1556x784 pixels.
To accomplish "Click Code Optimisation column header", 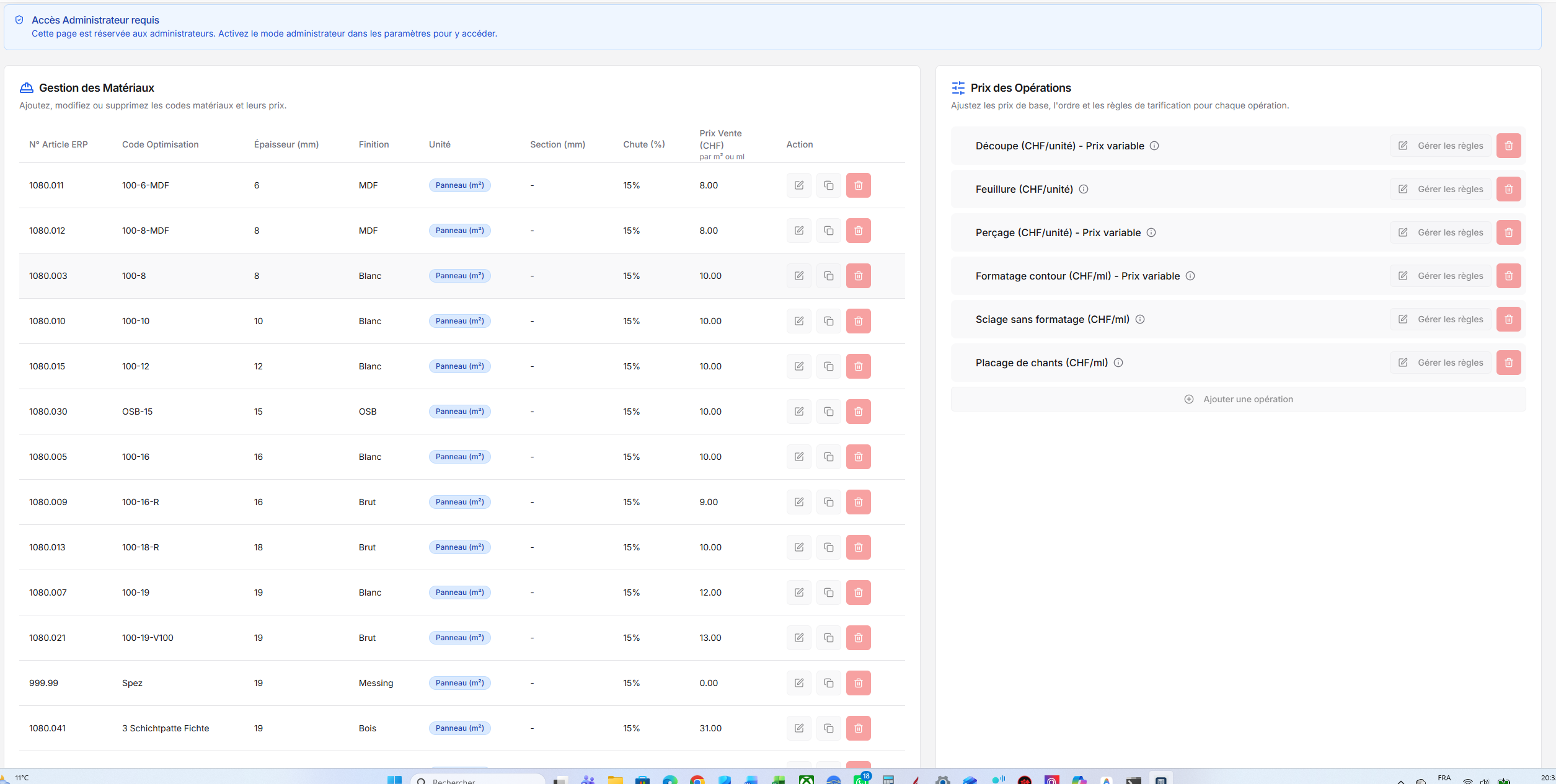I will pos(160,144).
